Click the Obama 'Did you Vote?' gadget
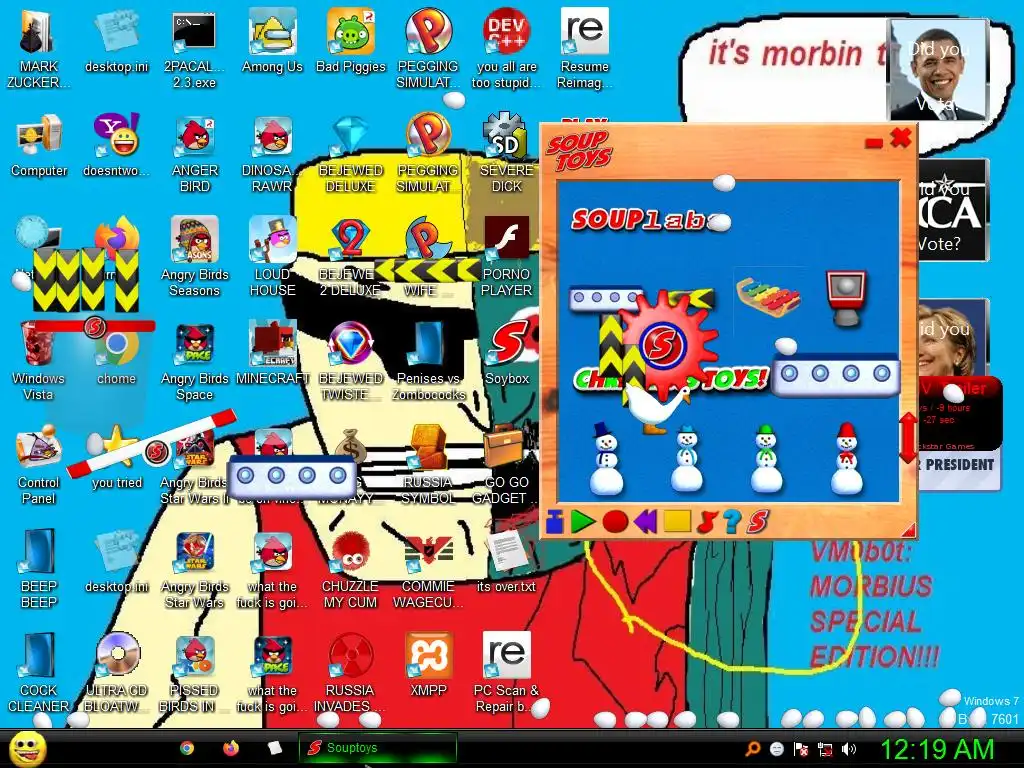This screenshot has height=768, width=1024. pyautogui.click(x=938, y=69)
